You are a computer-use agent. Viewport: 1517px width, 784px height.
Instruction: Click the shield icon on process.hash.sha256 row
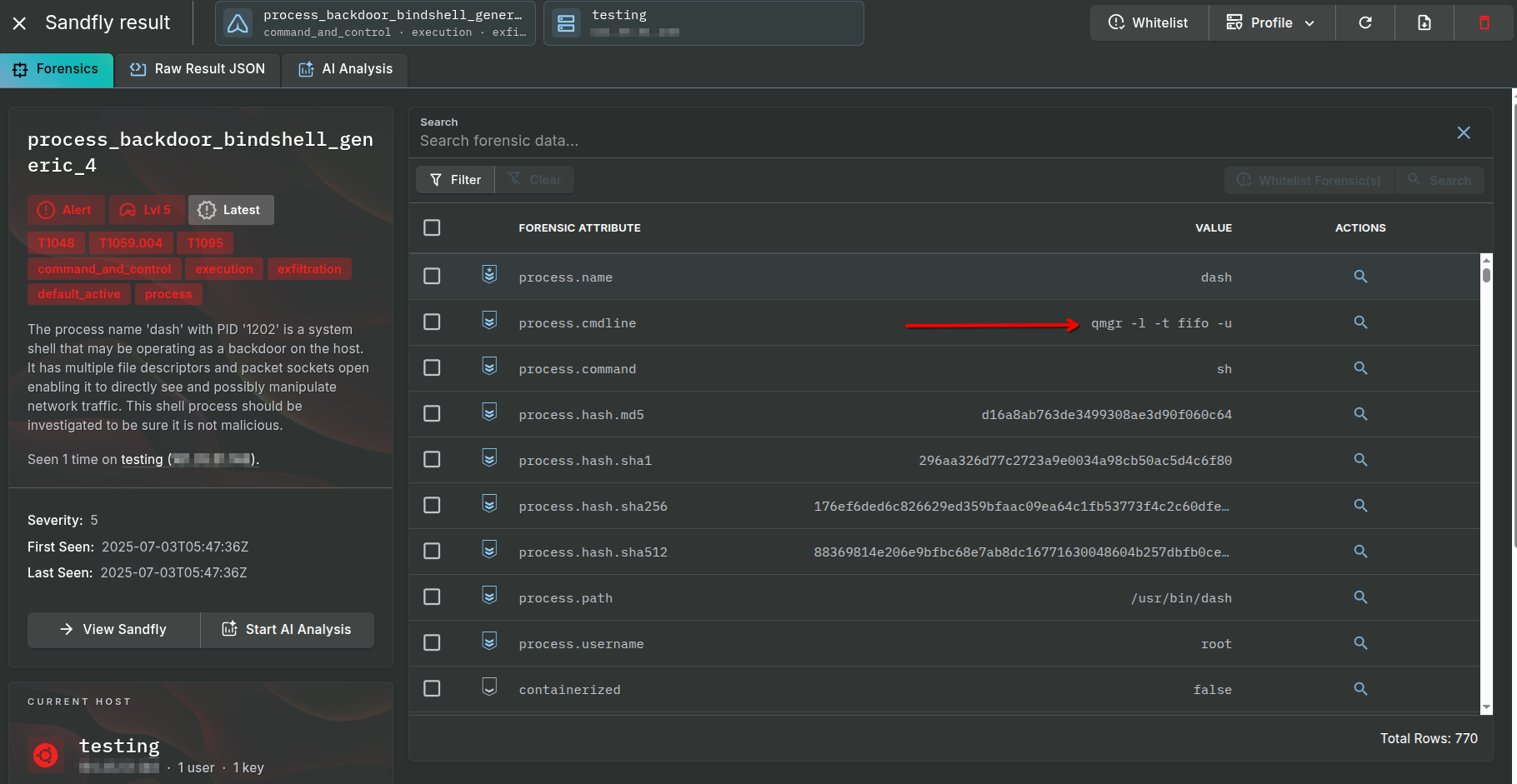click(x=489, y=503)
